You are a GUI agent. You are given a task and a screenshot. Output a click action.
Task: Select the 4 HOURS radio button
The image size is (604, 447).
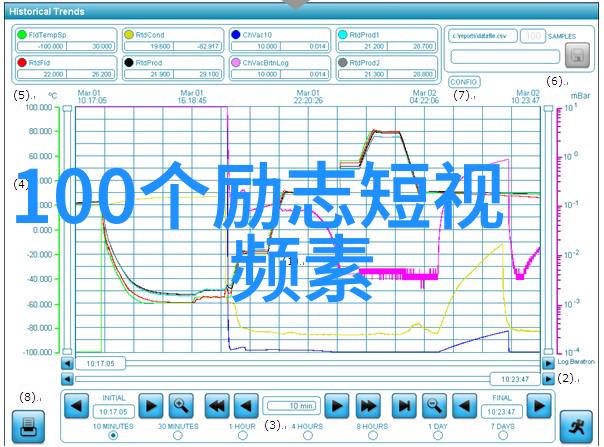point(307,435)
